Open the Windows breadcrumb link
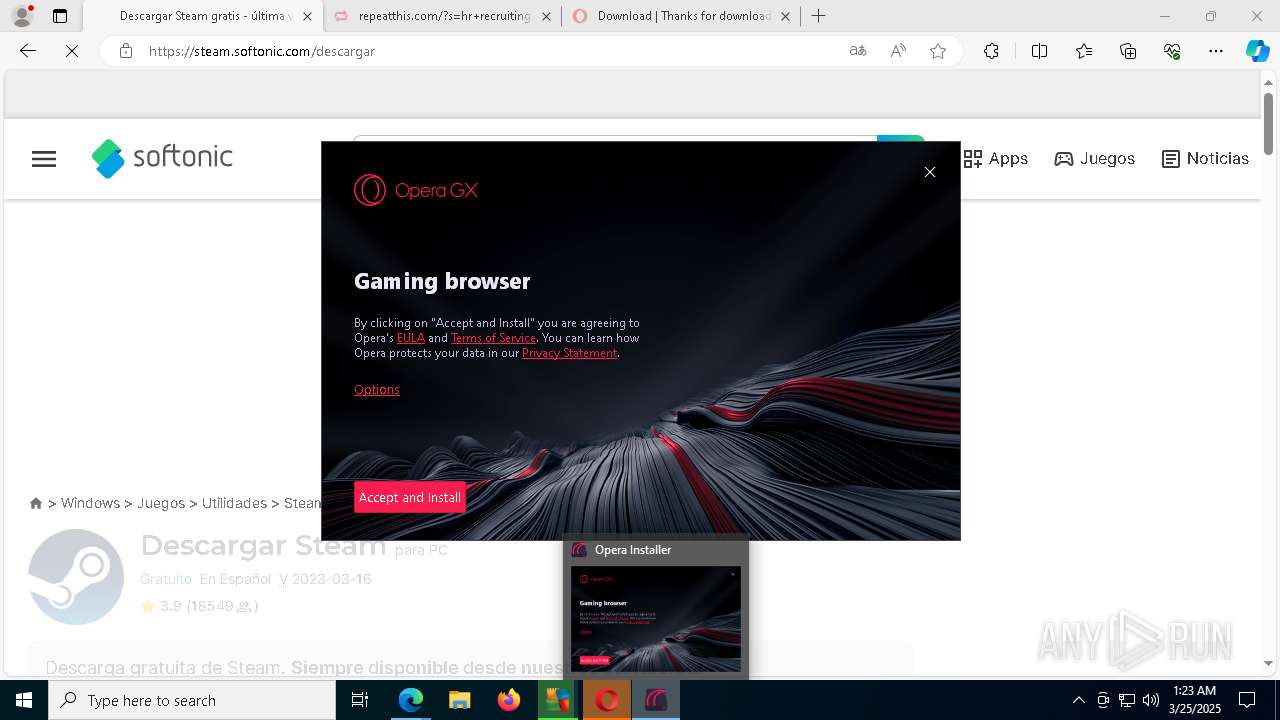1280x720 pixels. coord(90,503)
